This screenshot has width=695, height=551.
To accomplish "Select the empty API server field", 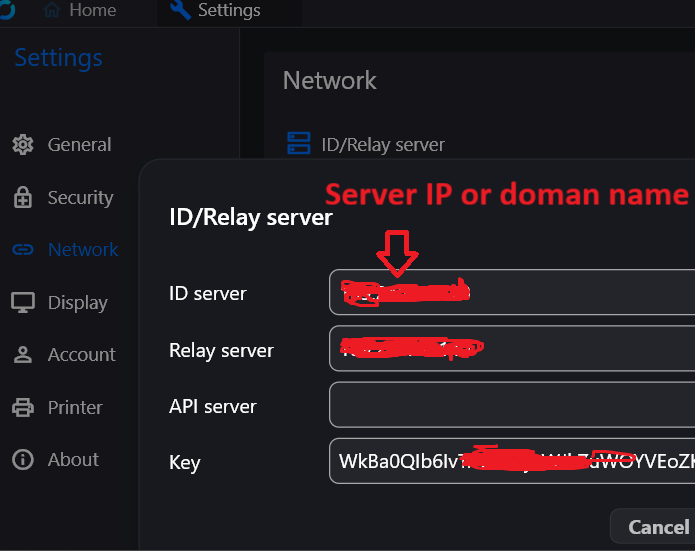I will coord(511,406).
